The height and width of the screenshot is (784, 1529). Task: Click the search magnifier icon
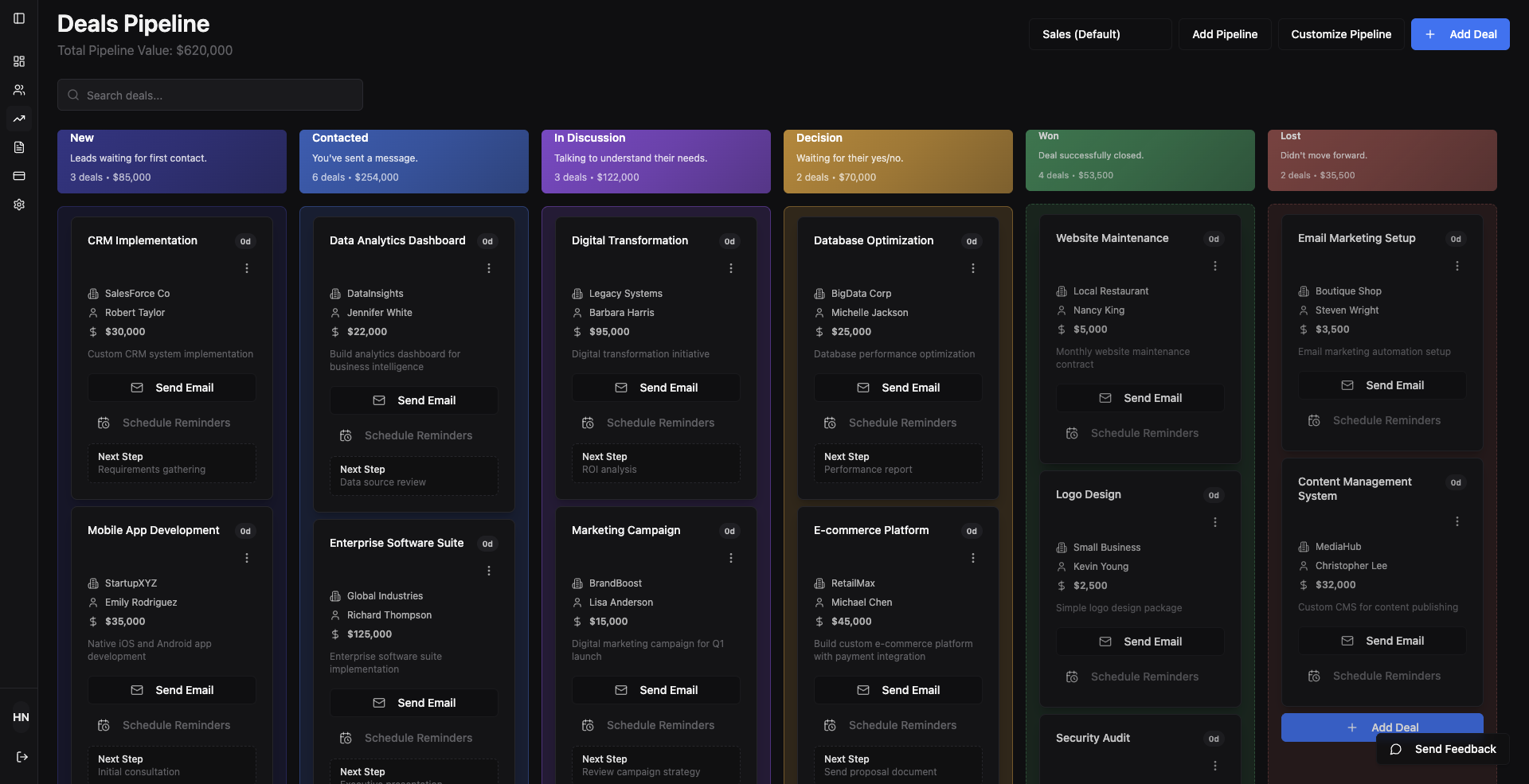(73, 95)
